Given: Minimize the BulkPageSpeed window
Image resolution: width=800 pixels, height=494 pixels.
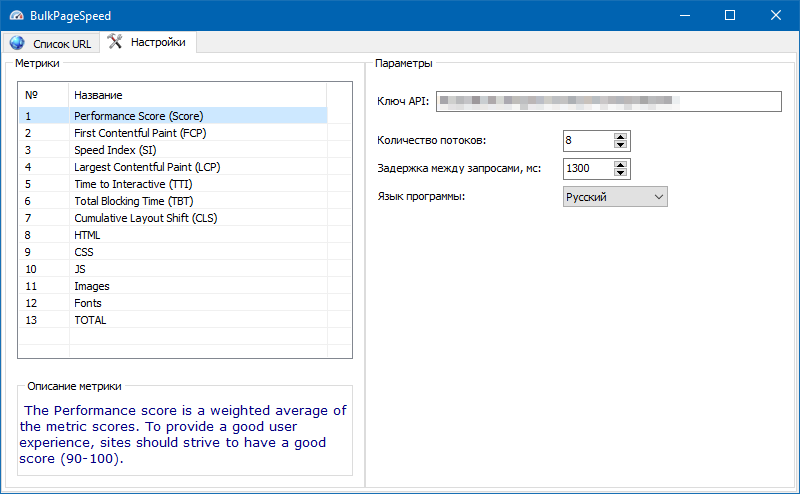Looking at the screenshot, I should [x=685, y=15].
